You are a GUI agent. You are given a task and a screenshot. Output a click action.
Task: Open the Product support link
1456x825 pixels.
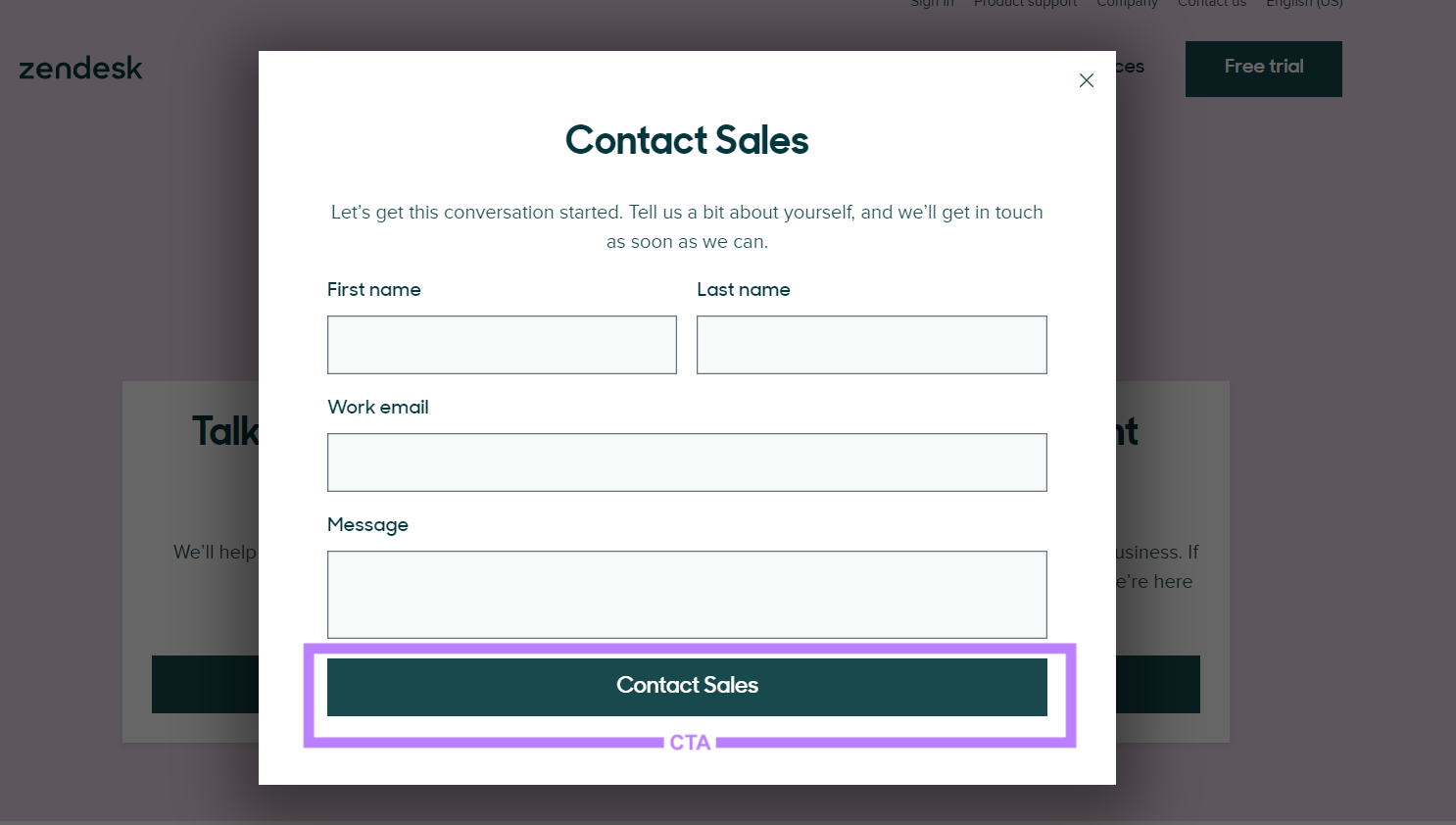(1025, 4)
